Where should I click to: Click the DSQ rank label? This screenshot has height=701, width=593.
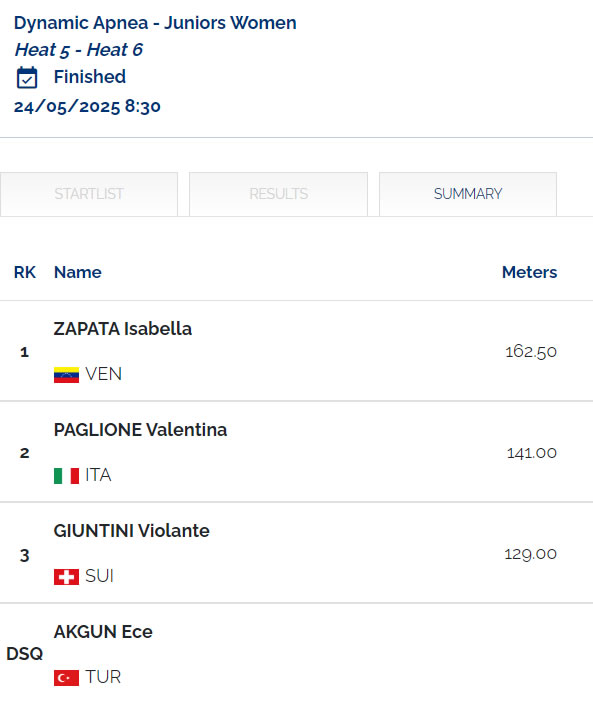tap(25, 654)
